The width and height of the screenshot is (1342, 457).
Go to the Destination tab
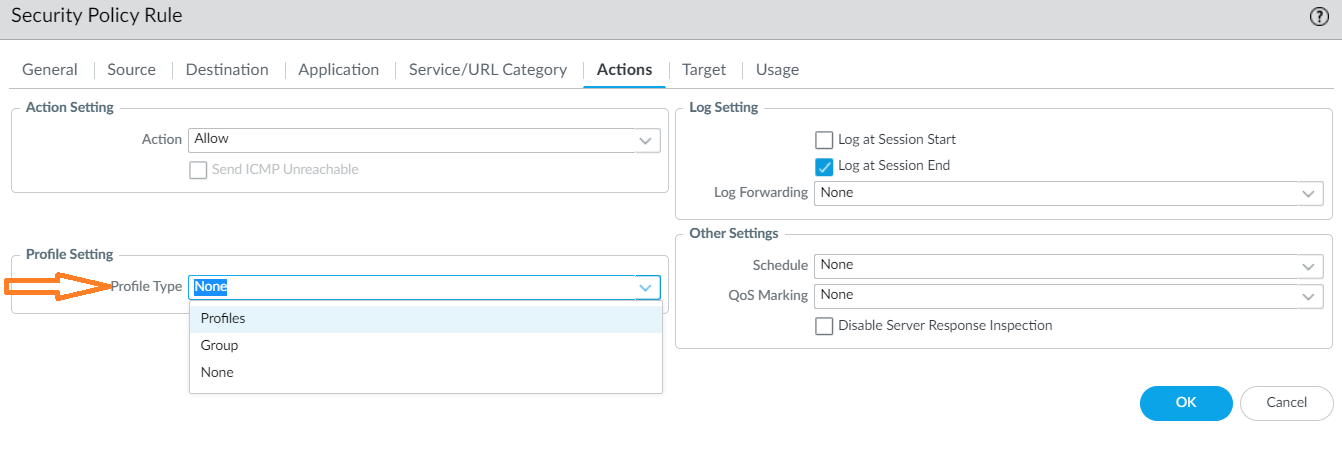coord(227,70)
